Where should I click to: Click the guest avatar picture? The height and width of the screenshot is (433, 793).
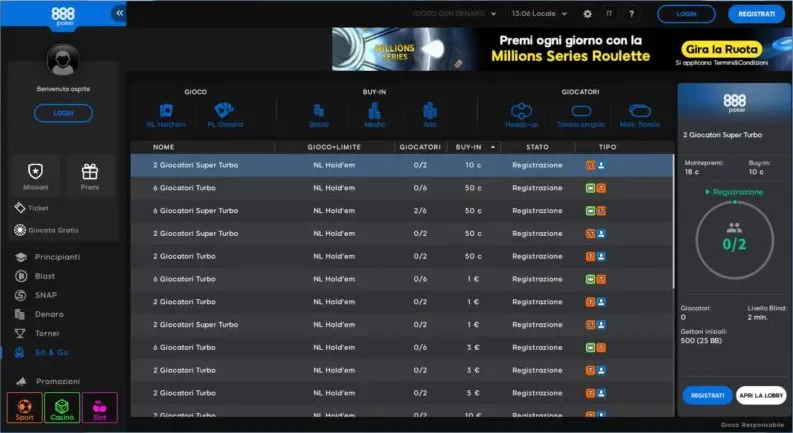[63, 60]
